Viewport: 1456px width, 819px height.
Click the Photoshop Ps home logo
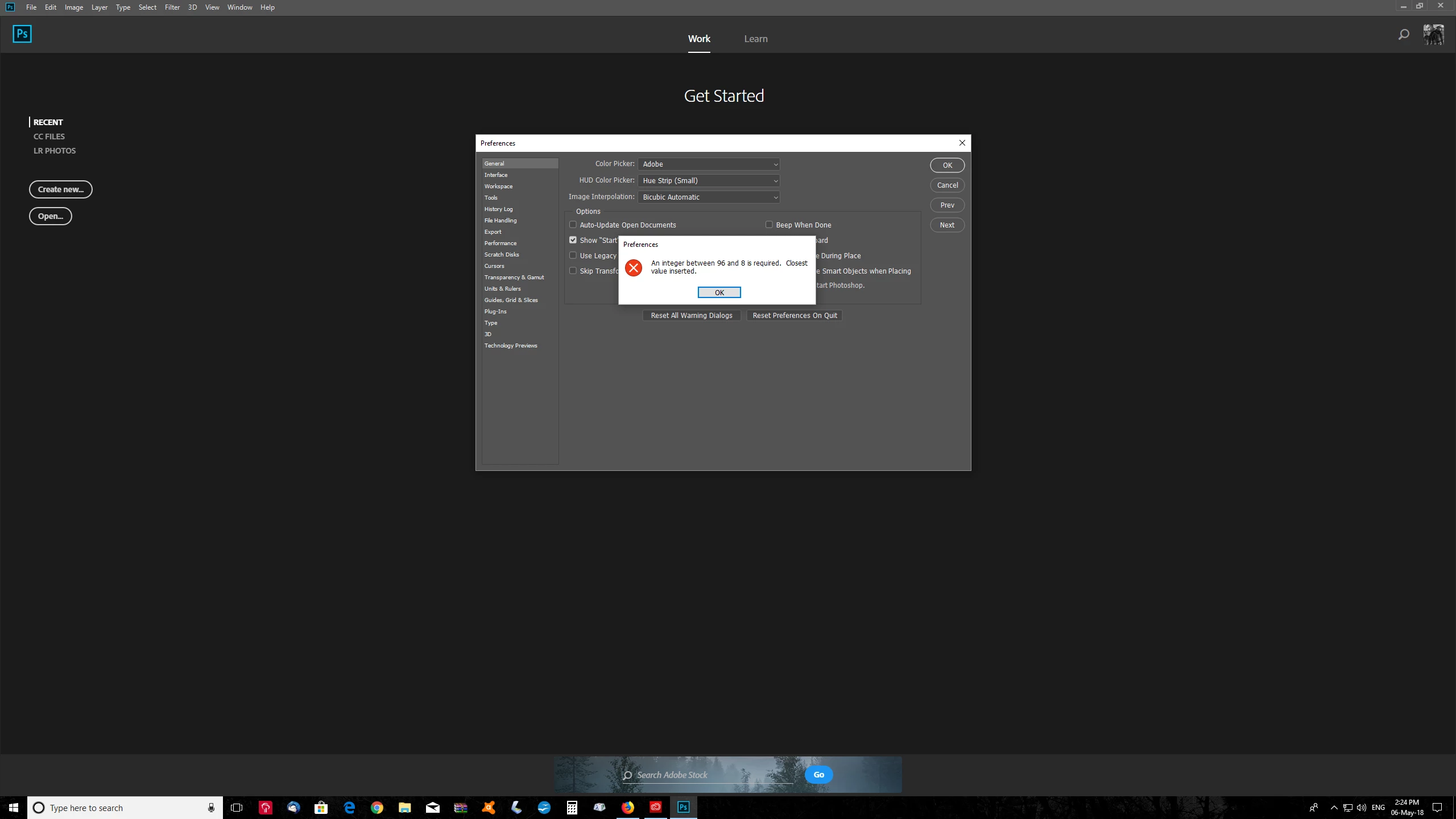tap(22, 34)
